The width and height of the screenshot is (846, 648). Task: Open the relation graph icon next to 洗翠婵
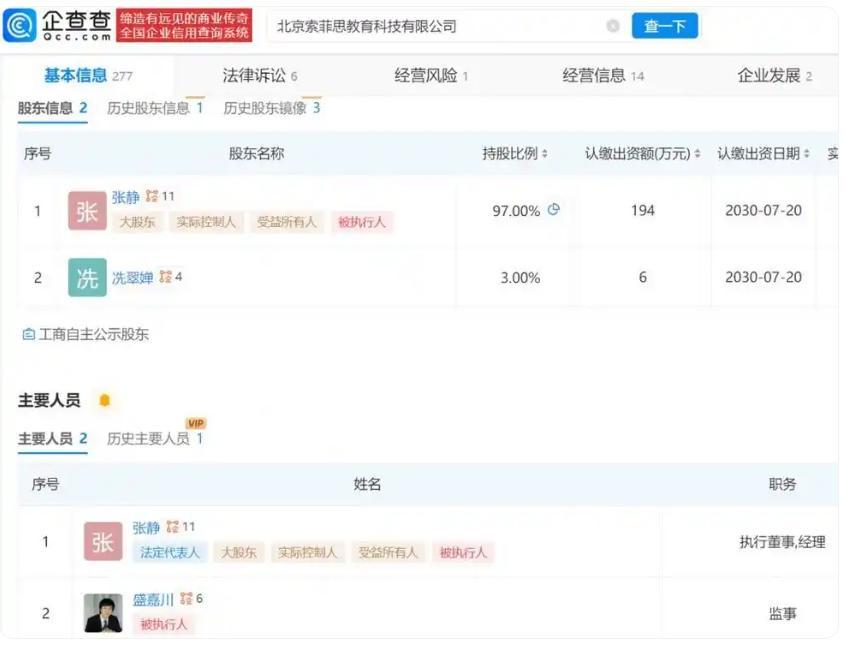click(x=166, y=277)
